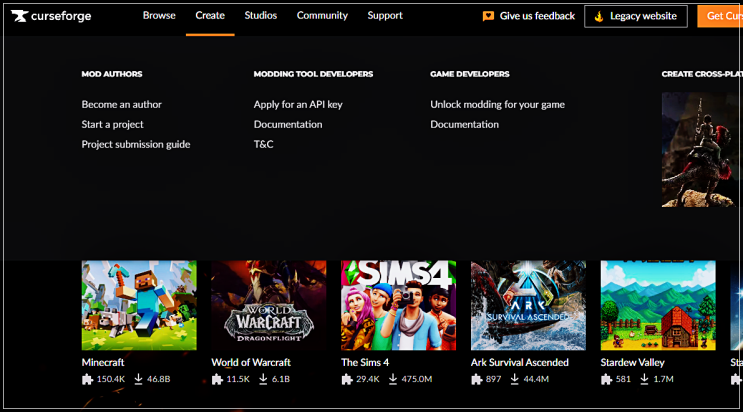Click Minecraft's mods puzzle piece icon
The height and width of the screenshot is (412, 743).
pos(87,379)
